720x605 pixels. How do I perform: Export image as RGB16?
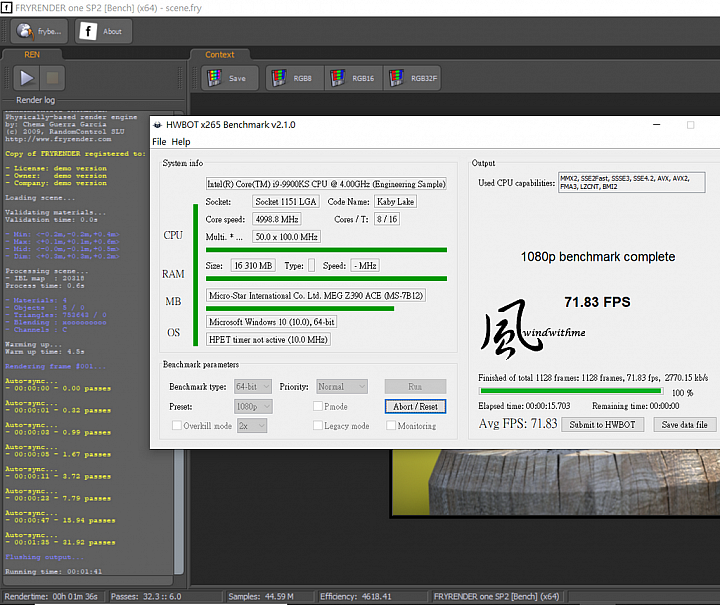click(354, 78)
